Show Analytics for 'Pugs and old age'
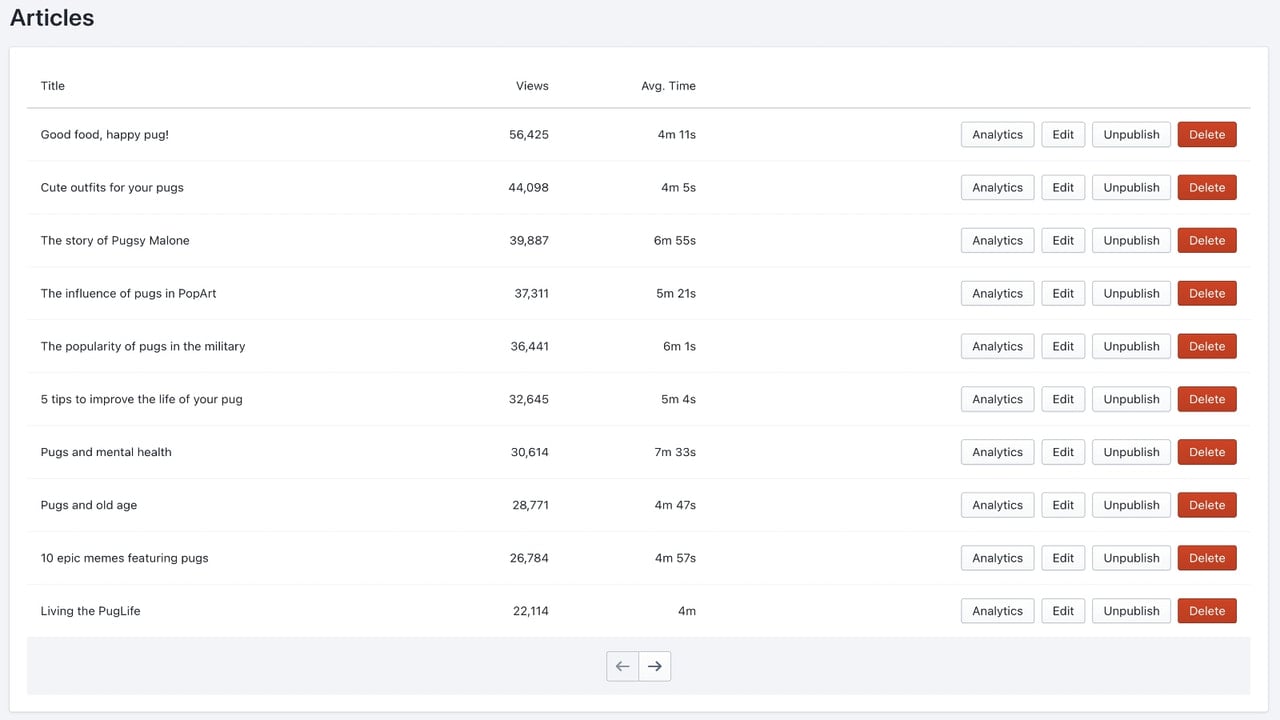Viewport: 1280px width, 720px height. tap(997, 506)
